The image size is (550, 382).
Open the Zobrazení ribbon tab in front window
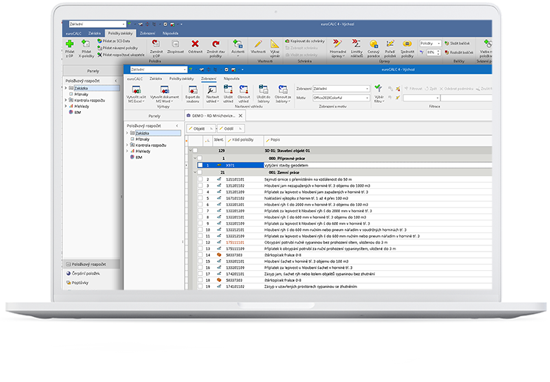pos(209,79)
